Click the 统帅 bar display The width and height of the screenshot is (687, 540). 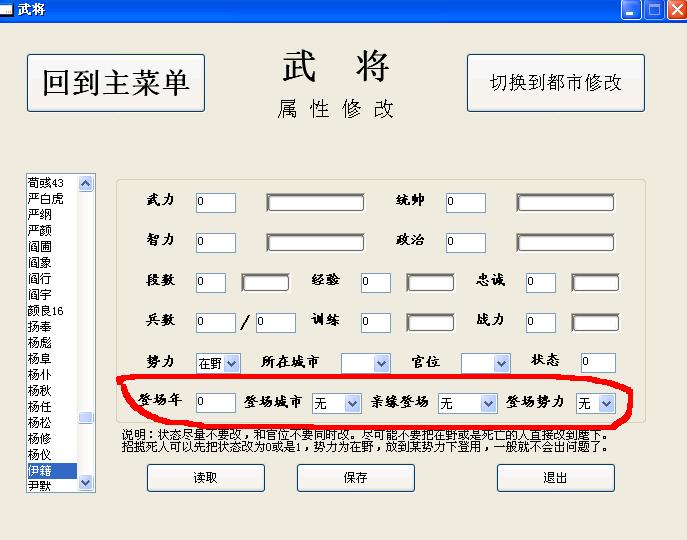[x=566, y=203]
